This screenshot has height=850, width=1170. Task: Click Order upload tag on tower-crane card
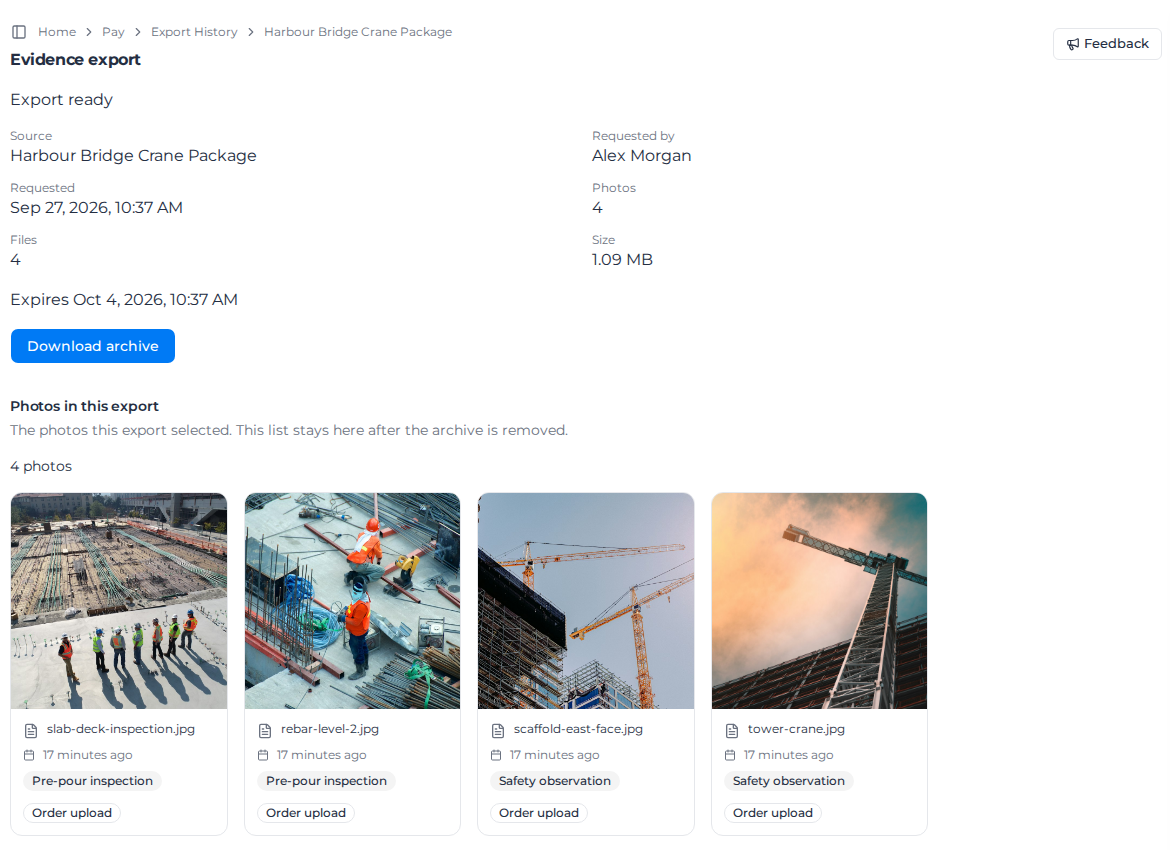(x=773, y=813)
